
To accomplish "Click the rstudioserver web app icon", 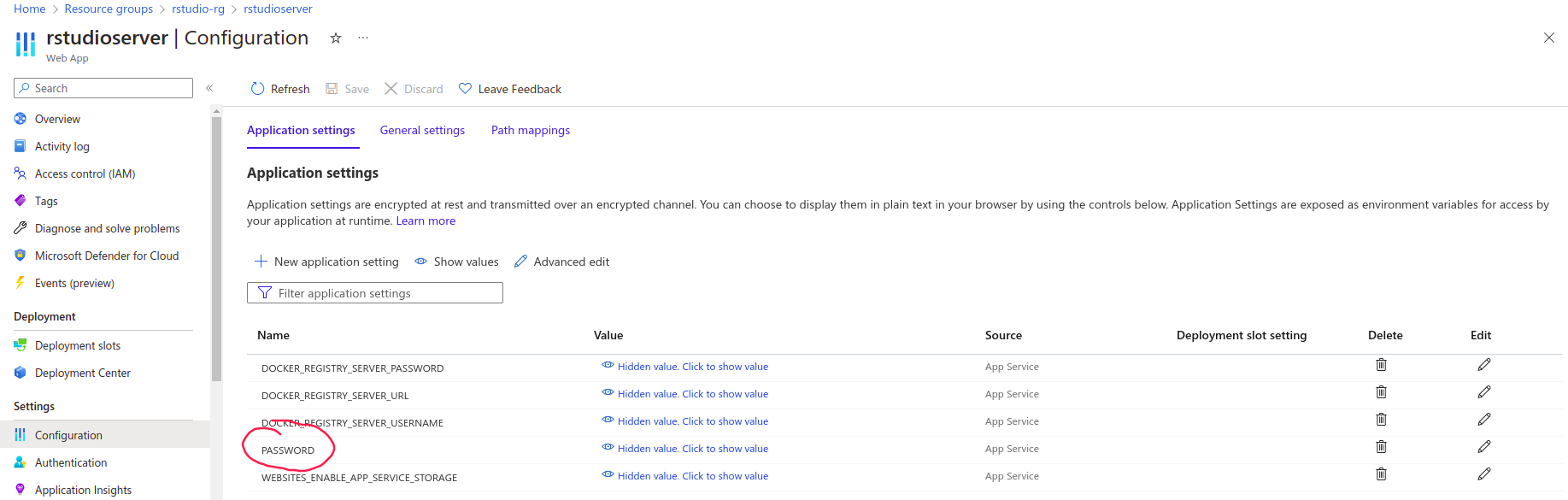I will point(26,44).
